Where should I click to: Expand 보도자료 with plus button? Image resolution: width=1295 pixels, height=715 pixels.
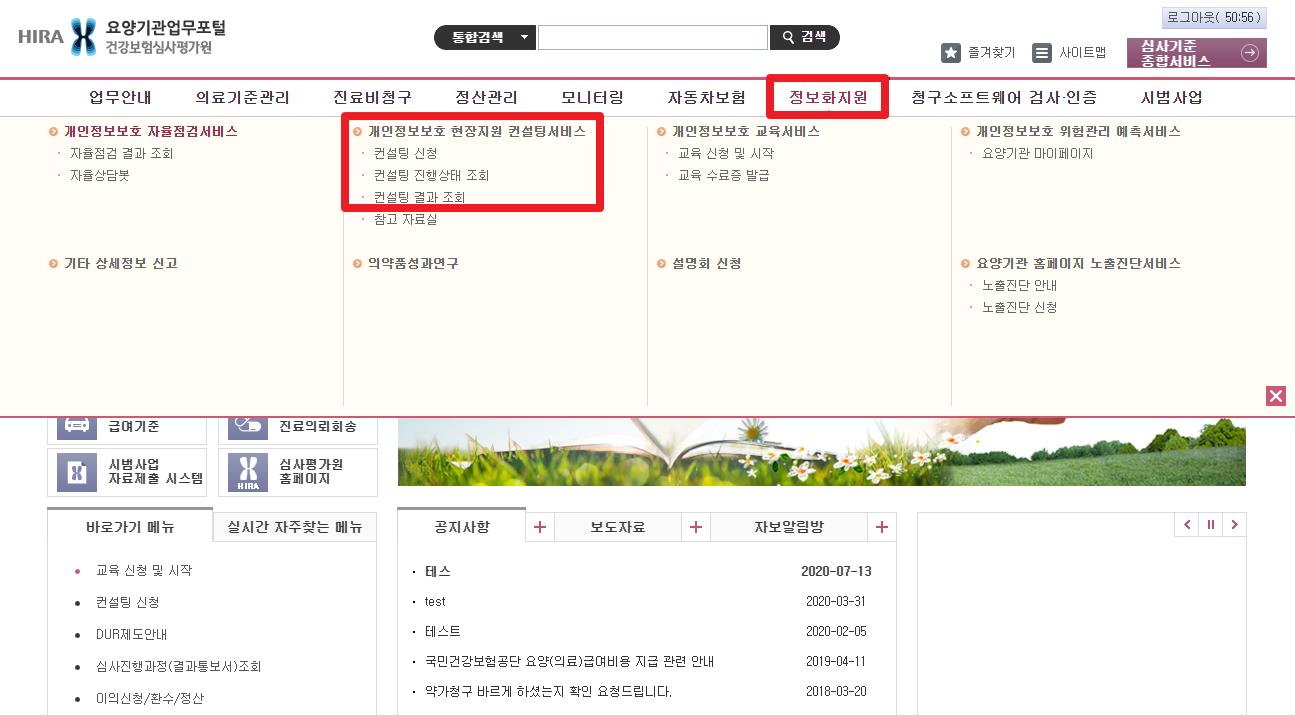pos(696,527)
